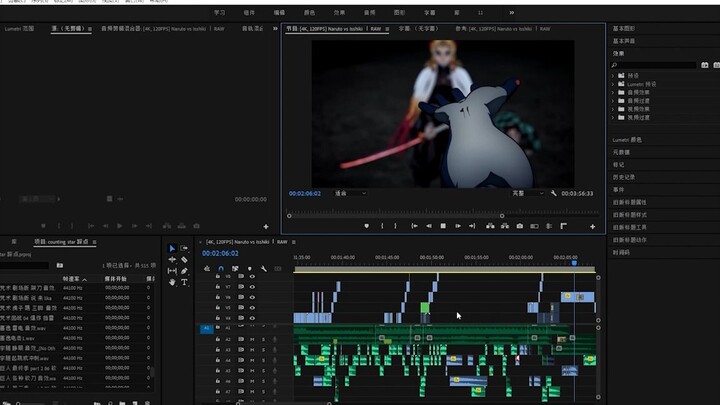Open timeline display settings wrench

coord(264,269)
